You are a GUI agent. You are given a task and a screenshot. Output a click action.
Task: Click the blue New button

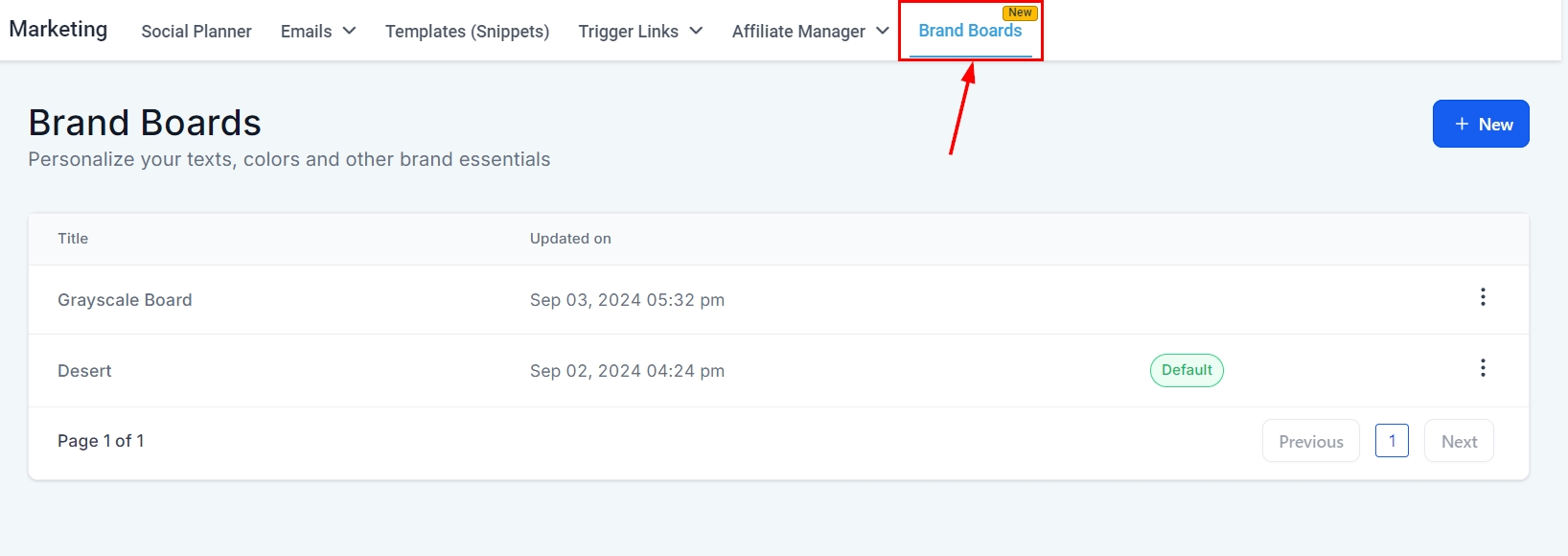[1481, 125]
